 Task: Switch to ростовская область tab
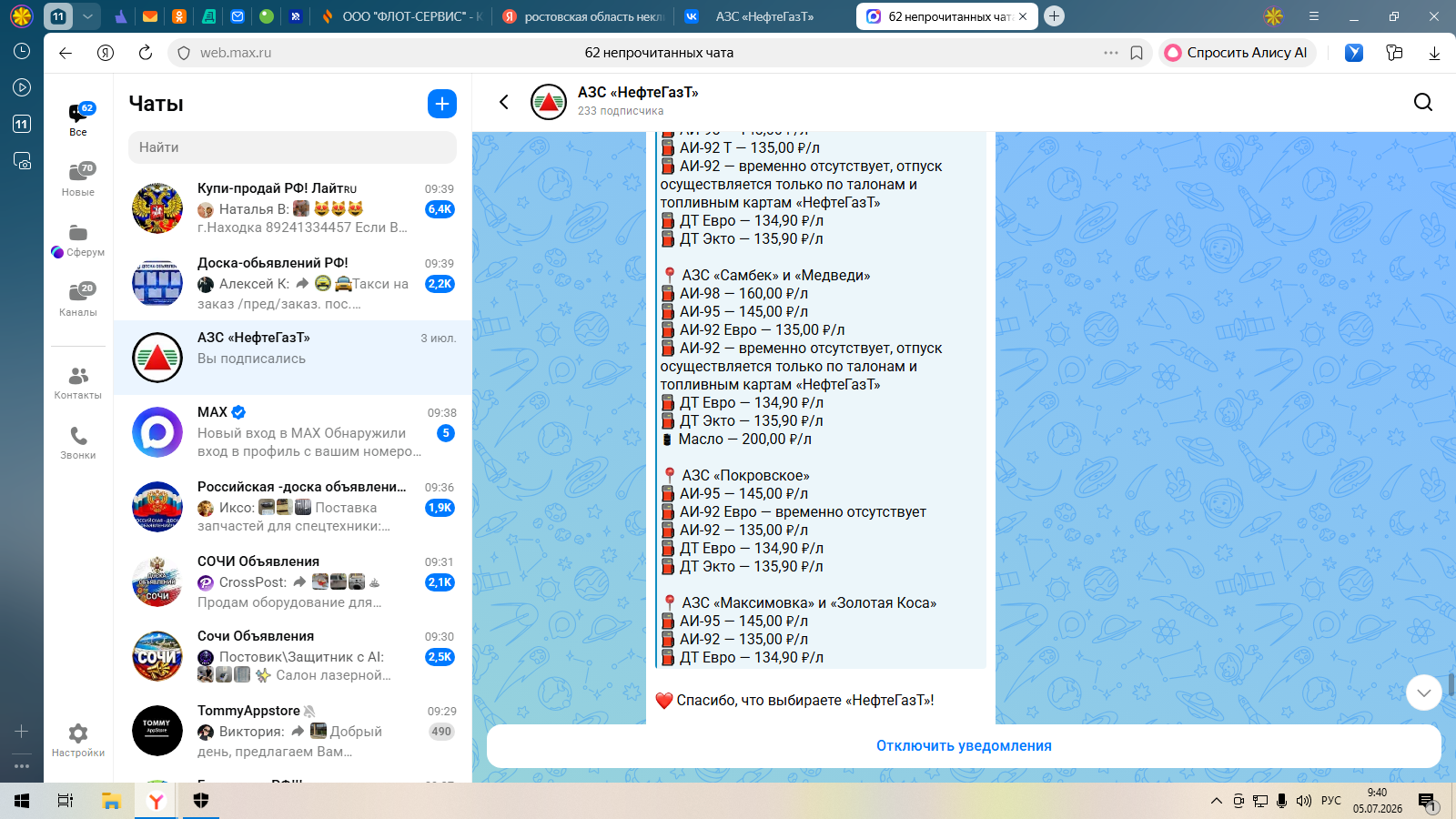(583, 16)
